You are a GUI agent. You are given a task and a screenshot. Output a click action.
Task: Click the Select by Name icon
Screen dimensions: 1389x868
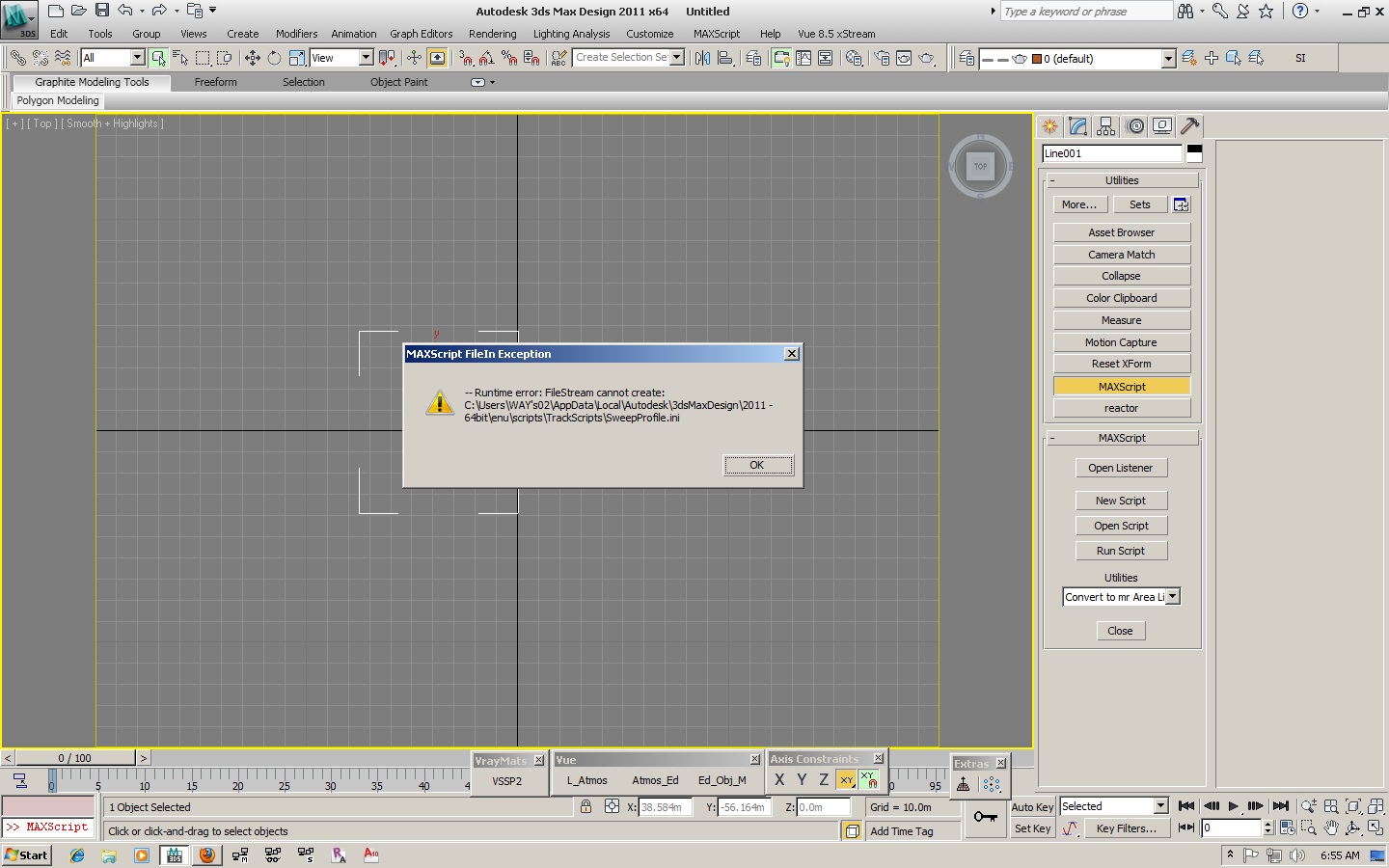point(180,59)
